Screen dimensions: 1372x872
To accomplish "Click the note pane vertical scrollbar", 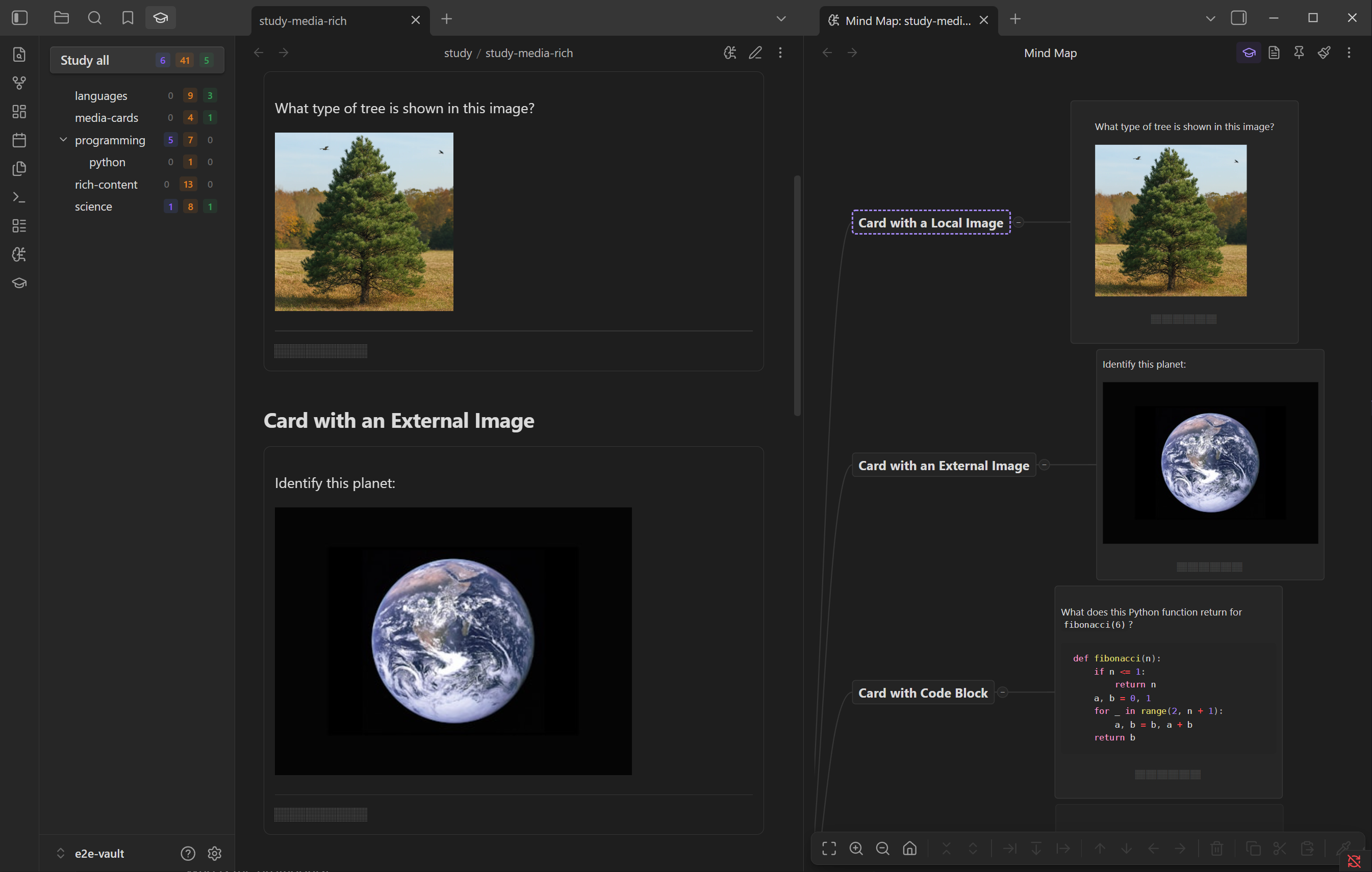I will coord(797,296).
